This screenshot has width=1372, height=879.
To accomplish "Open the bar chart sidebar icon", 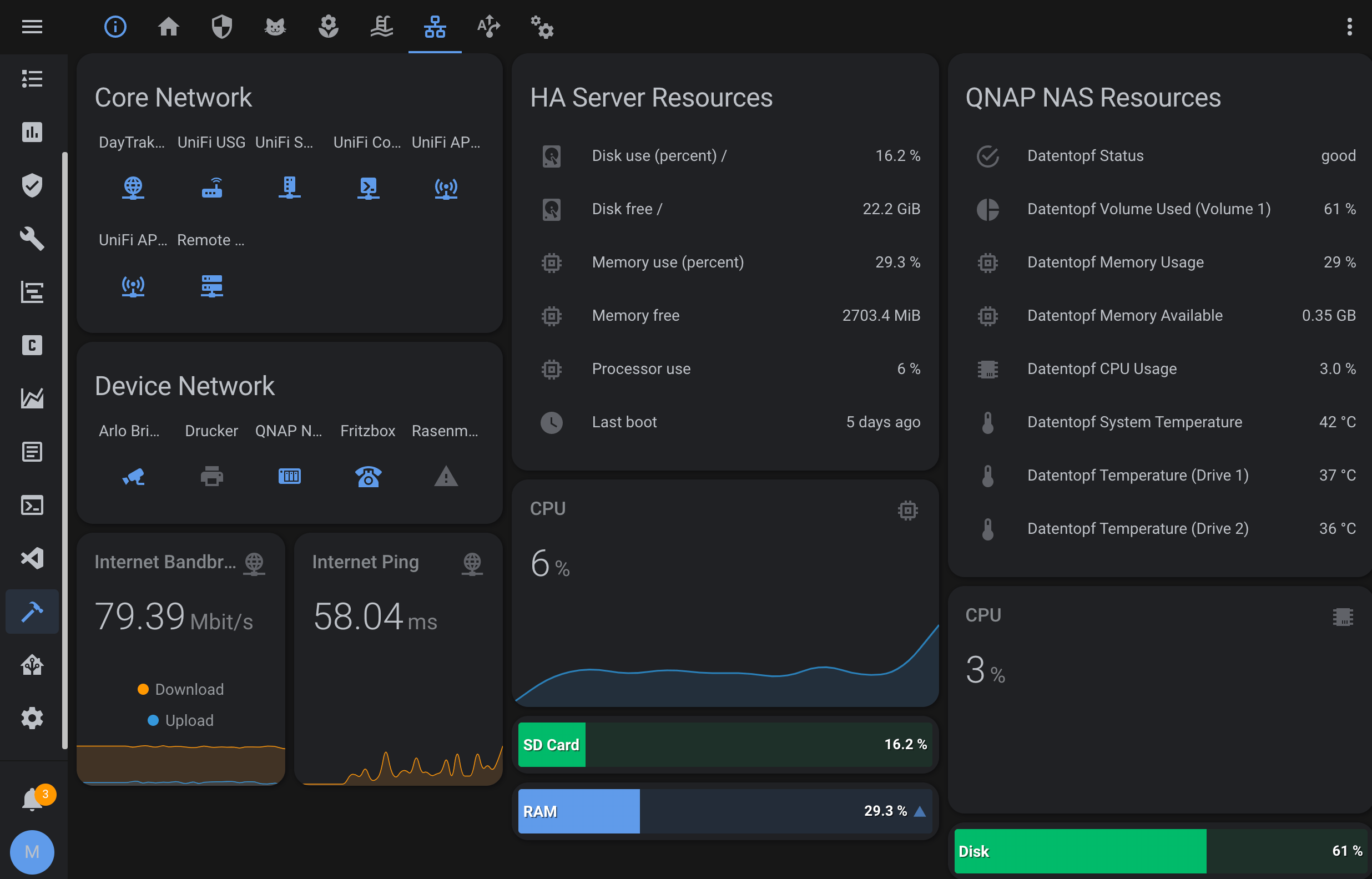I will tap(32, 132).
